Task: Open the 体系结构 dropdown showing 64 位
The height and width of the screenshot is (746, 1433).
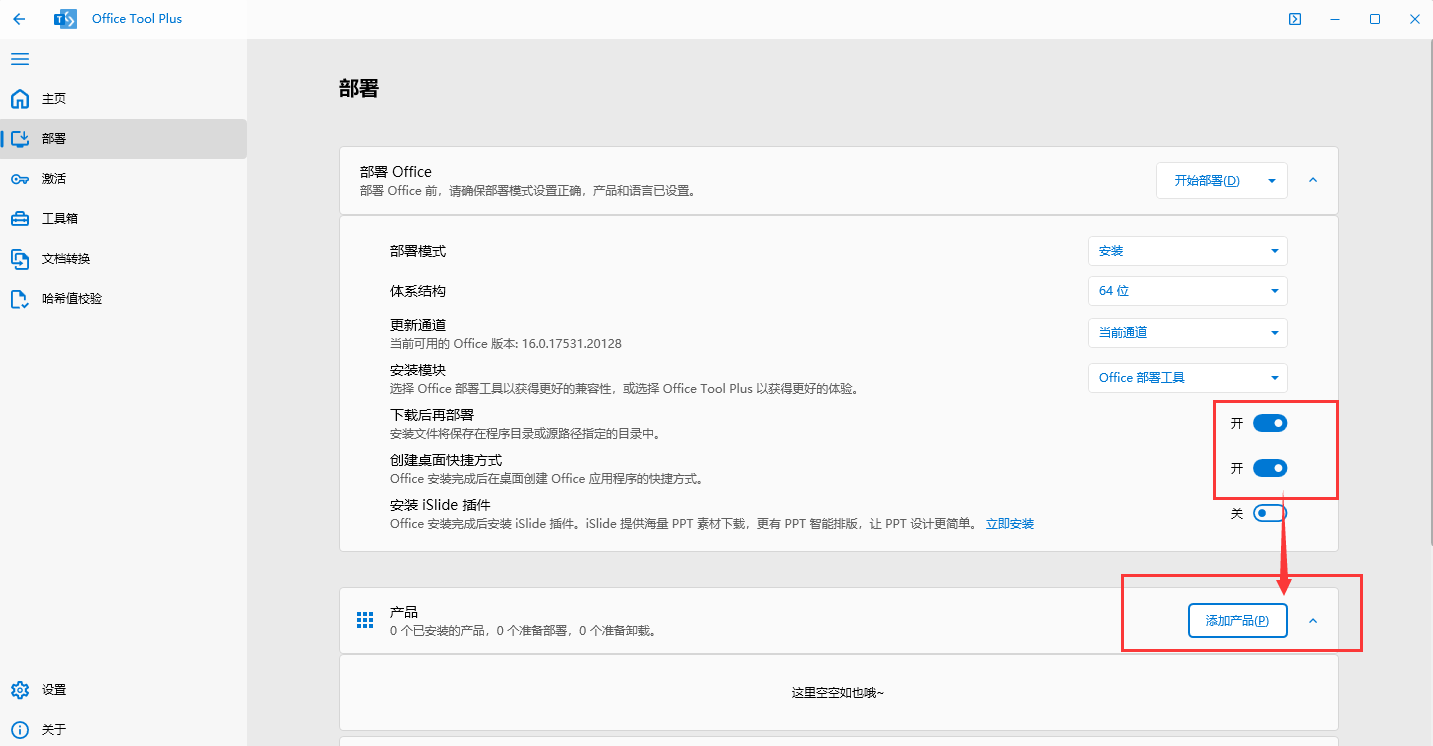Action: coord(1187,290)
